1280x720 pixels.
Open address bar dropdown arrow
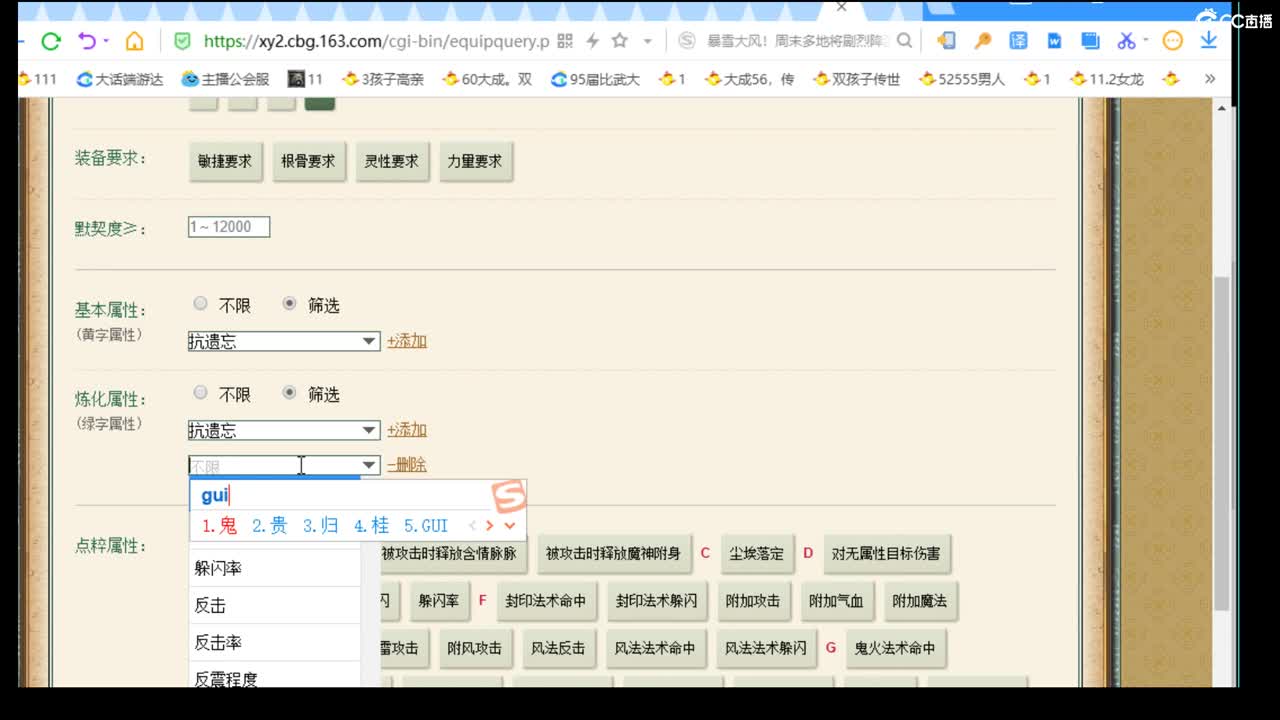[x=647, y=41]
